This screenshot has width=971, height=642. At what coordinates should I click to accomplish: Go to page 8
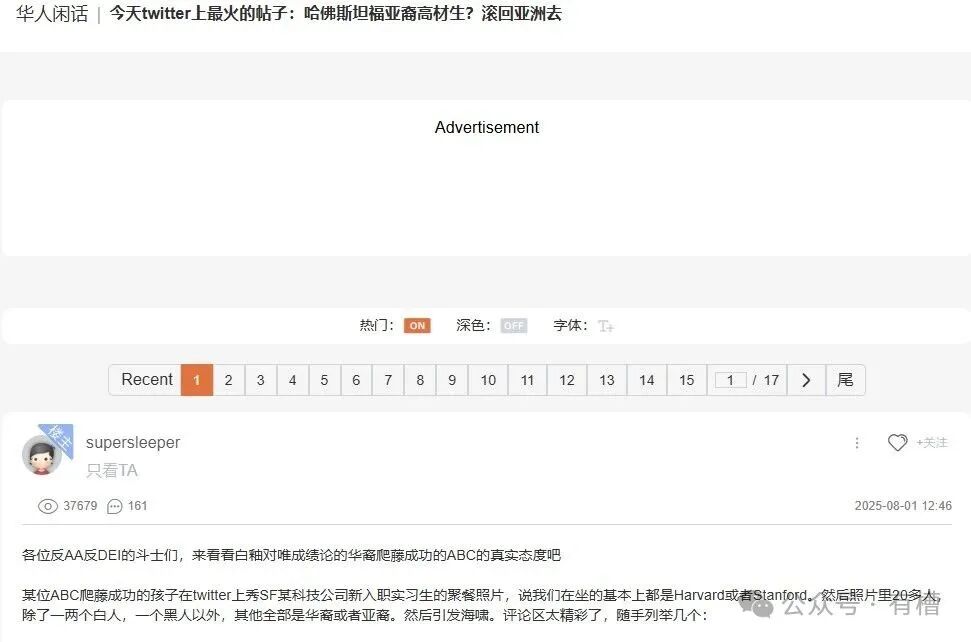click(420, 380)
